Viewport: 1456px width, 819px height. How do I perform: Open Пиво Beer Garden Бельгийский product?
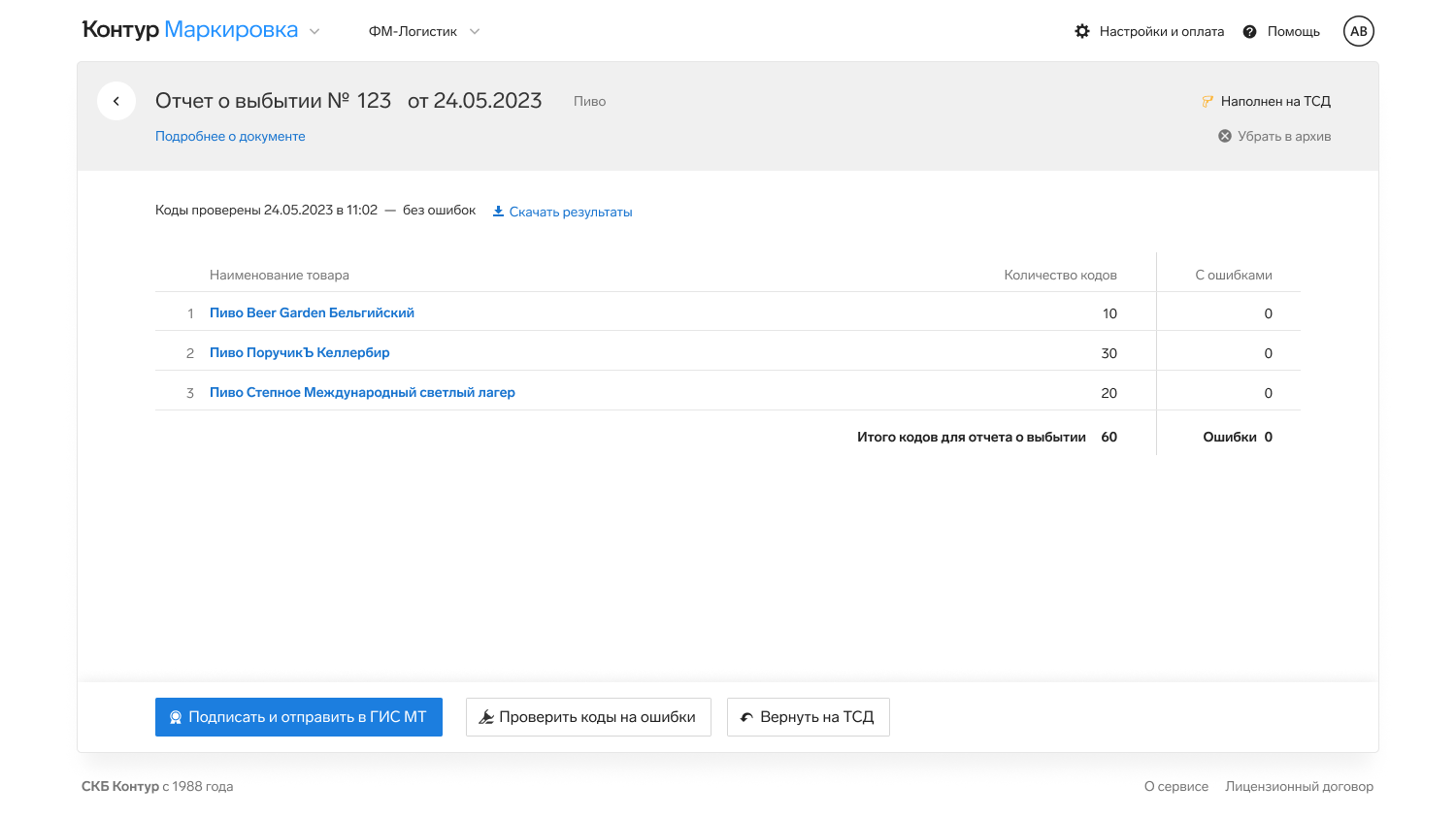312,312
